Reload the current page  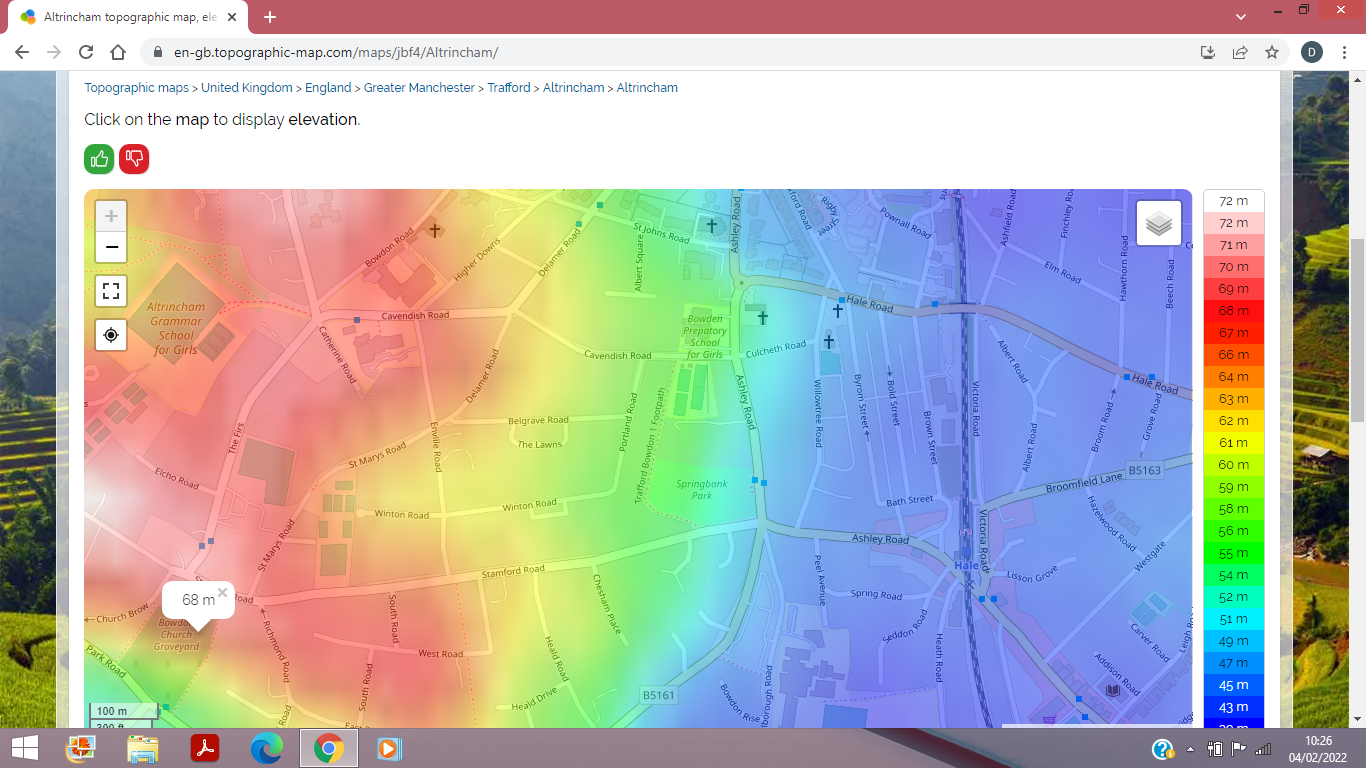point(86,52)
